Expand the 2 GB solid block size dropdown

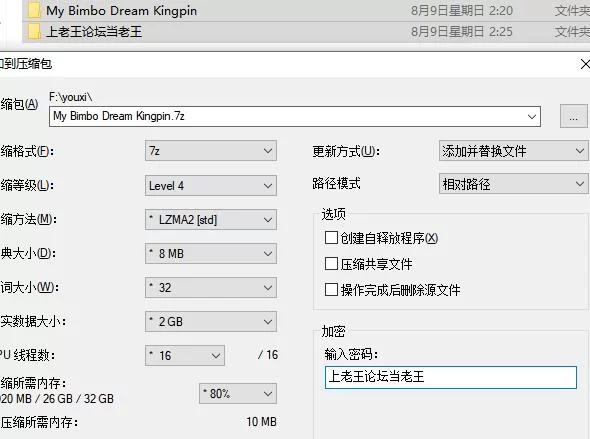pyautogui.click(x=211, y=322)
